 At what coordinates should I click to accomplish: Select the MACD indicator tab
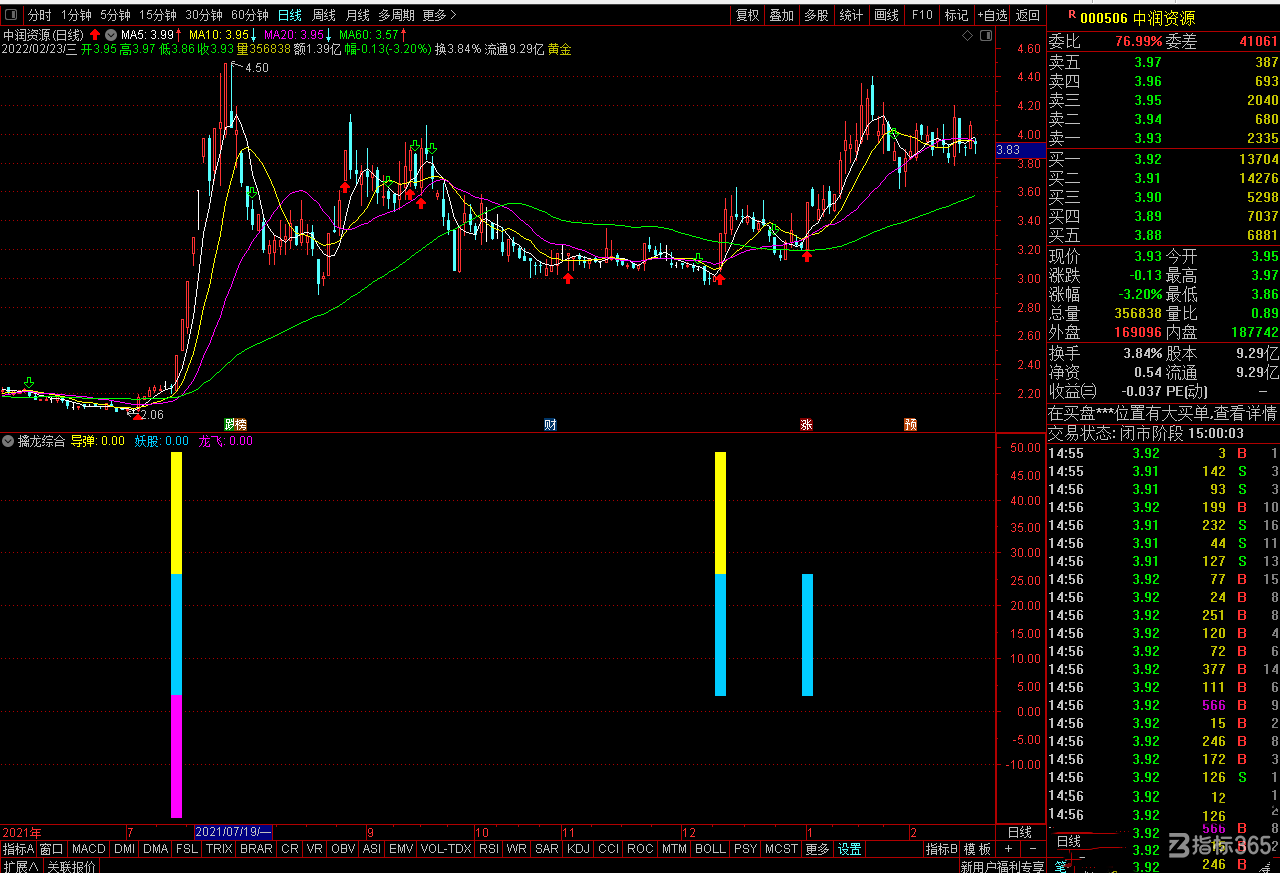coord(89,849)
